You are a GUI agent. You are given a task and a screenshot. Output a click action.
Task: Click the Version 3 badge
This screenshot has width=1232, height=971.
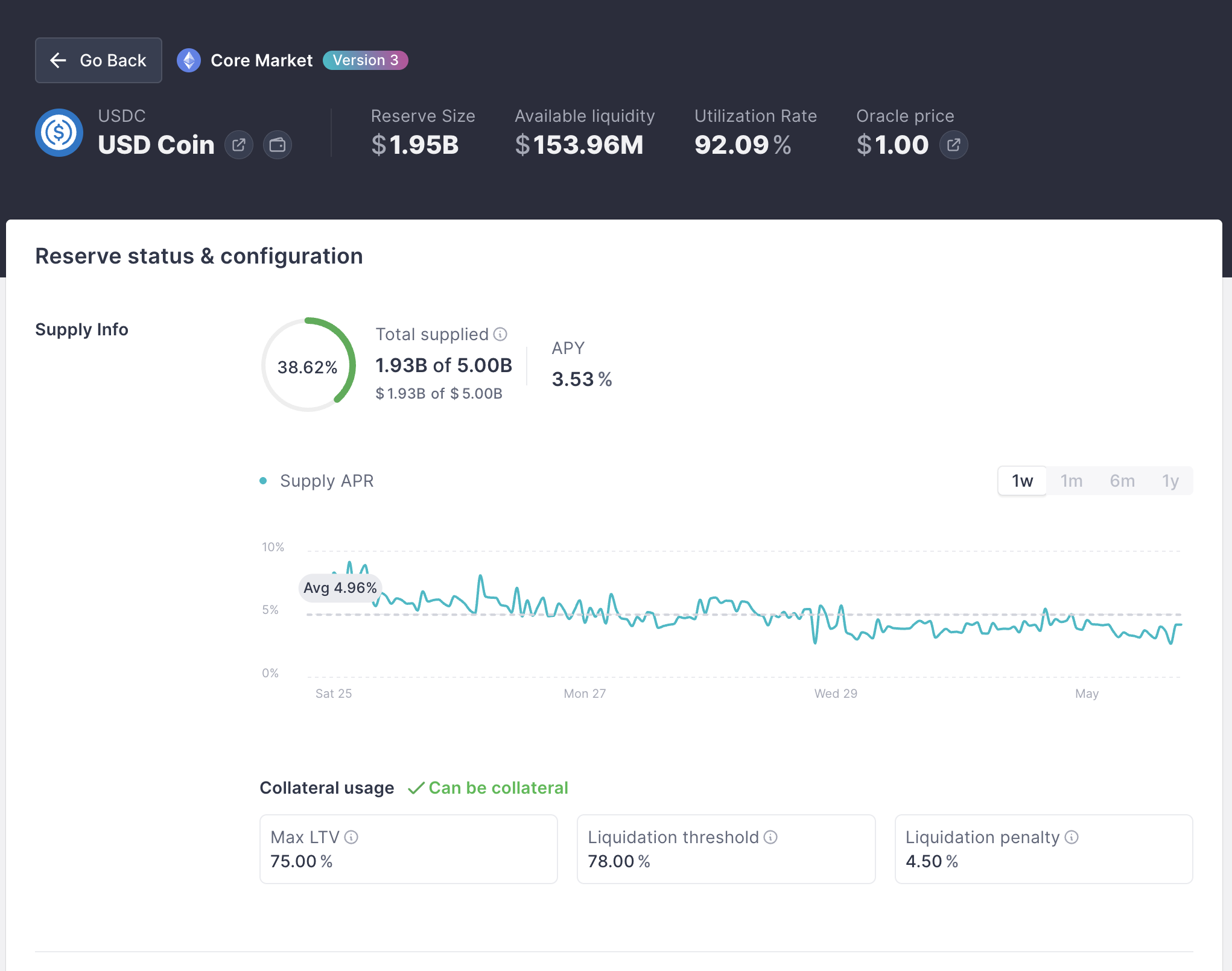pyautogui.click(x=366, y=60)
